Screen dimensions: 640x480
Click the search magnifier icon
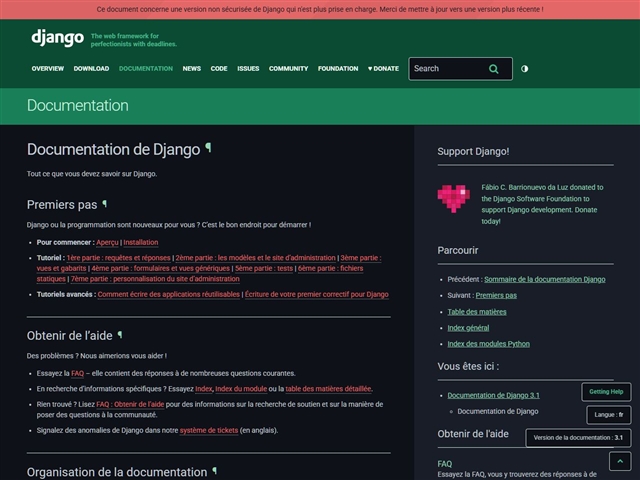click(x=493, y=69)
